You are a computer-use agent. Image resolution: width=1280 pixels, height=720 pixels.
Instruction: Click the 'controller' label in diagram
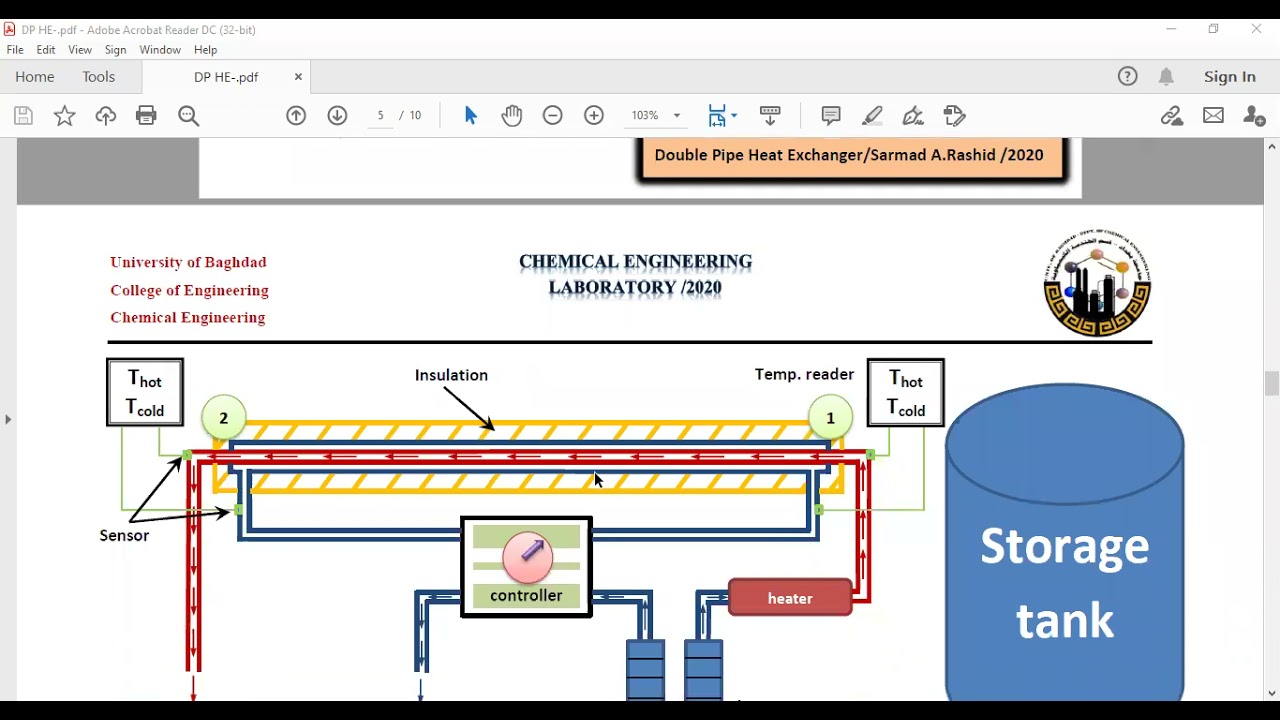click(526, 596)
